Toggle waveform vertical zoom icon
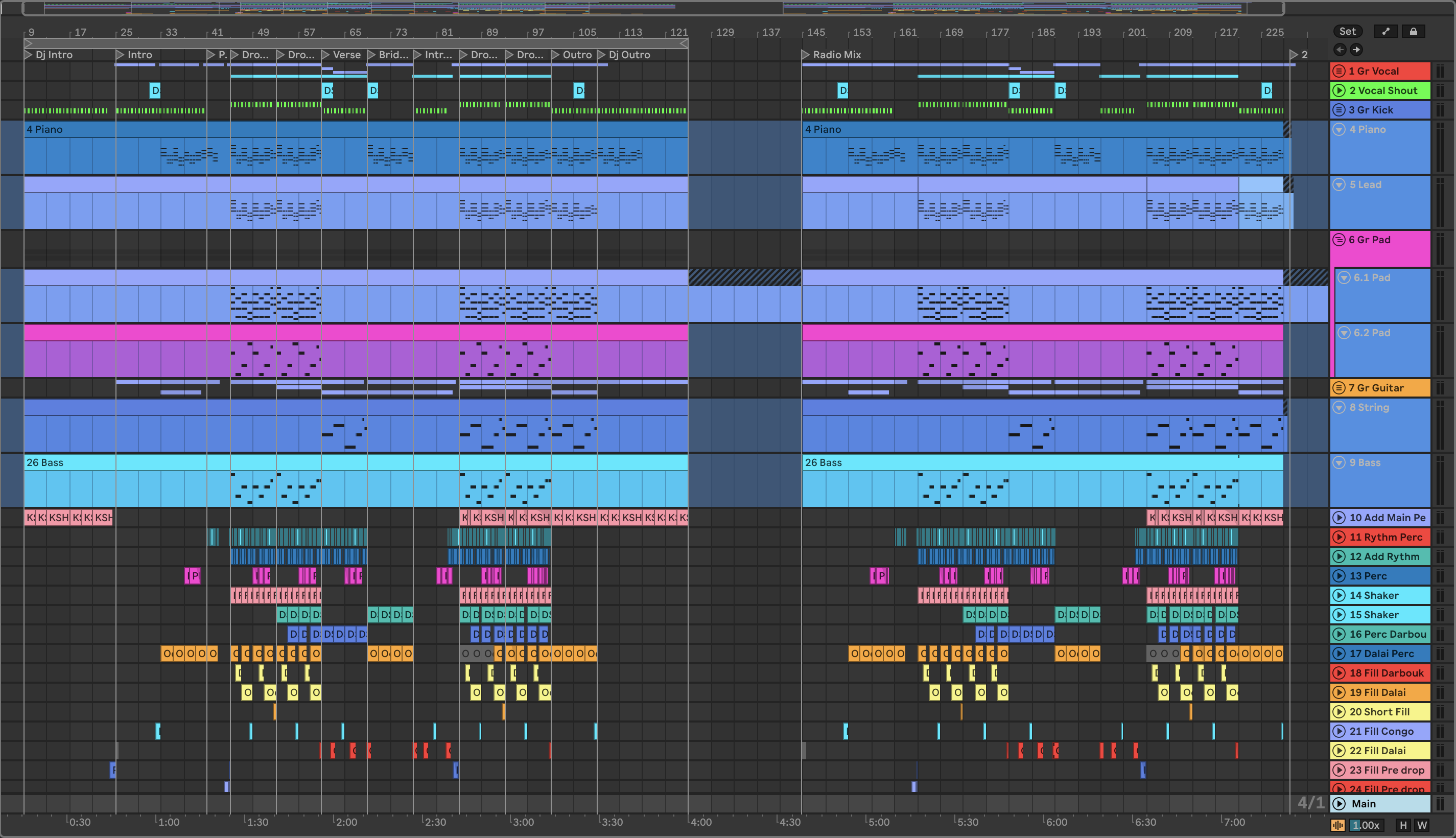 pyautogui.click(x=1338, y=825)
